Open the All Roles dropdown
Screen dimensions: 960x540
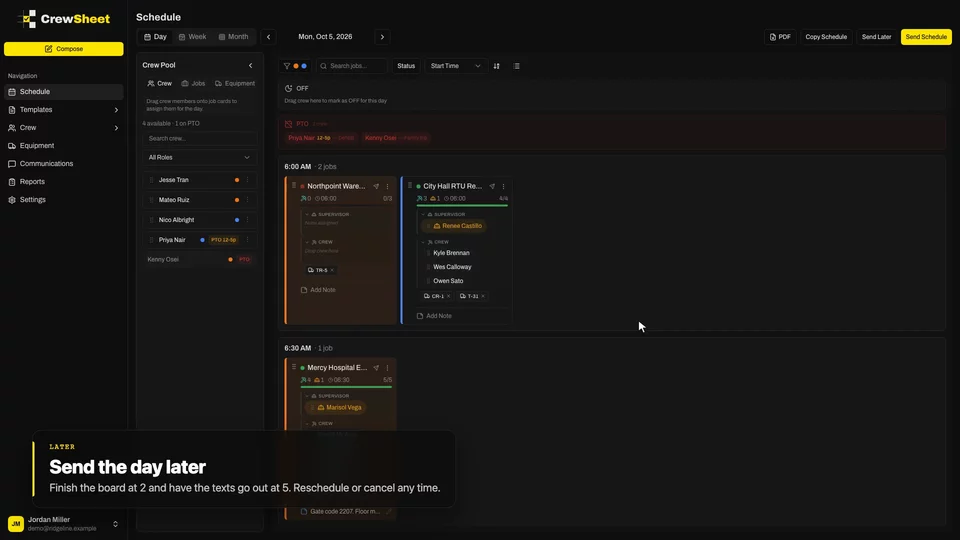tap(200, 157)
